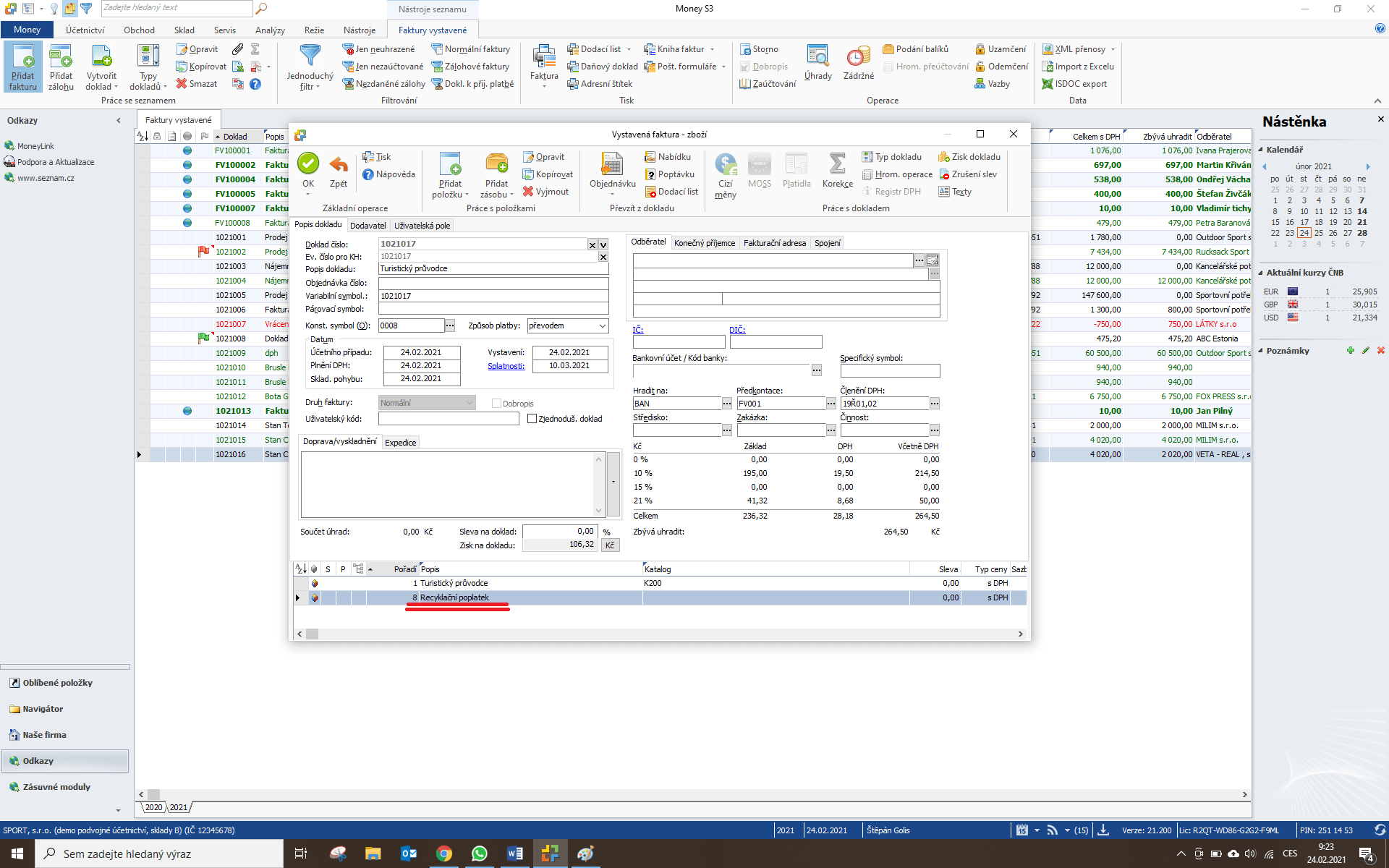Click Cizí měny icon
1389x868 pixels.
point(726,164)
